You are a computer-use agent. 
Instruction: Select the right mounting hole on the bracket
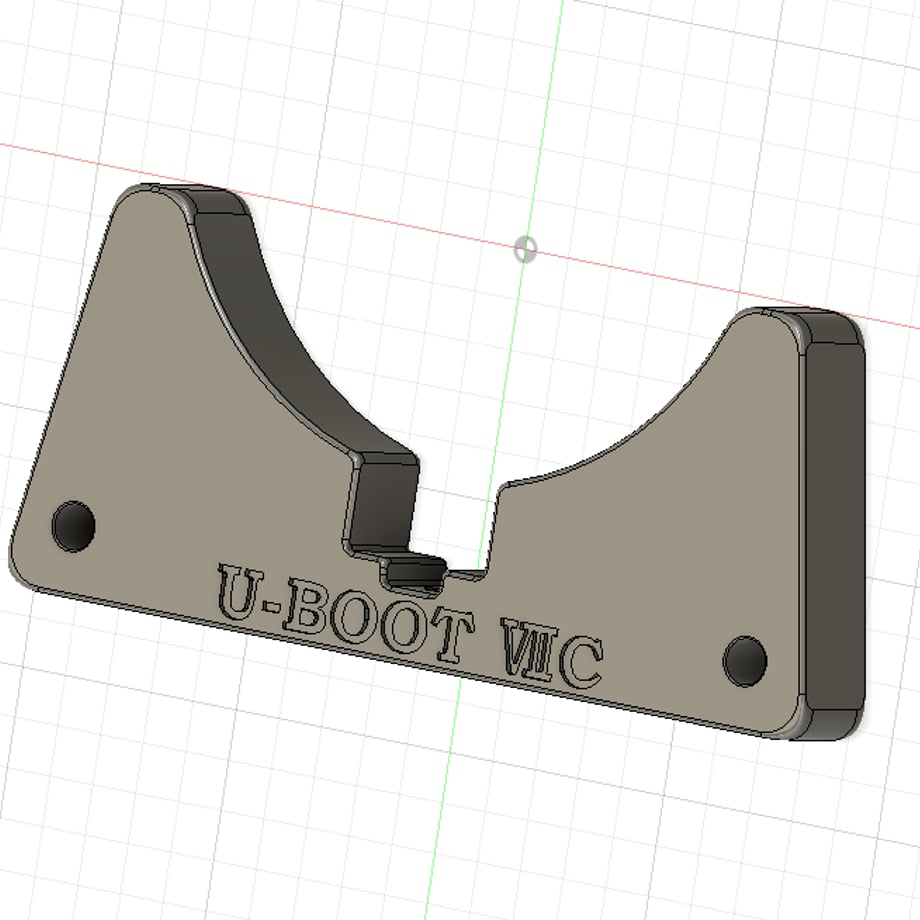click(x=745, y=661)
